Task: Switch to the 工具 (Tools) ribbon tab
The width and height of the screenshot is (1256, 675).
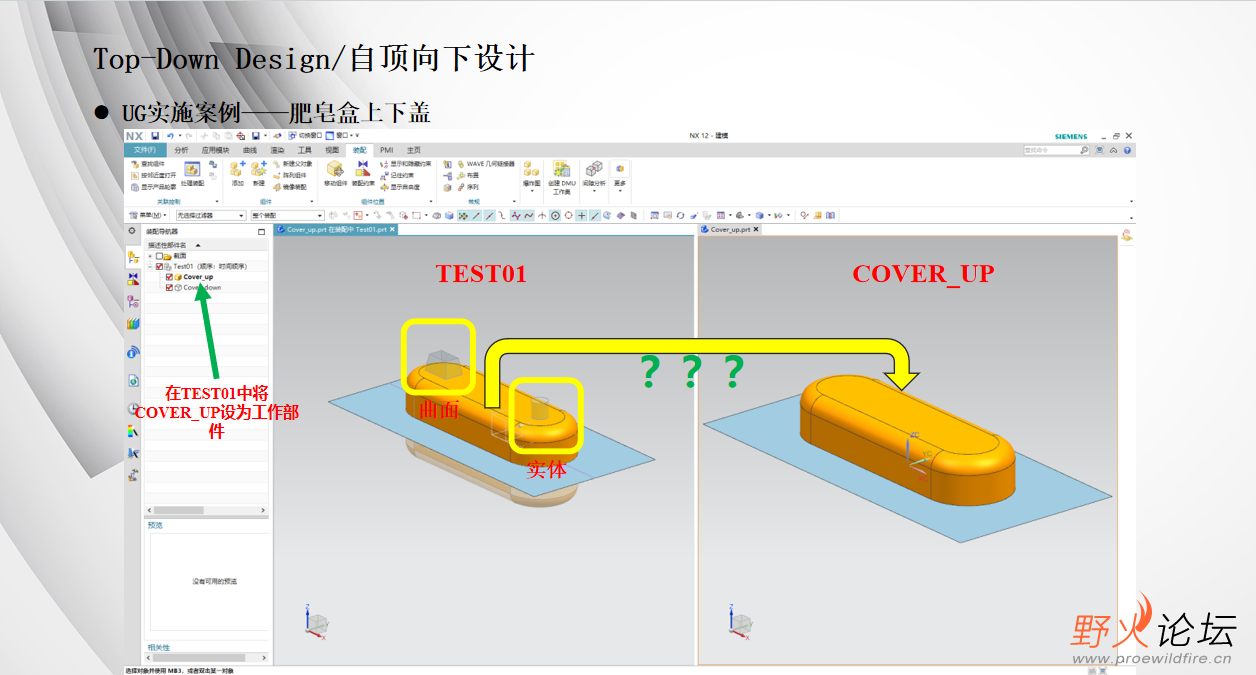Action: (304, 149)
